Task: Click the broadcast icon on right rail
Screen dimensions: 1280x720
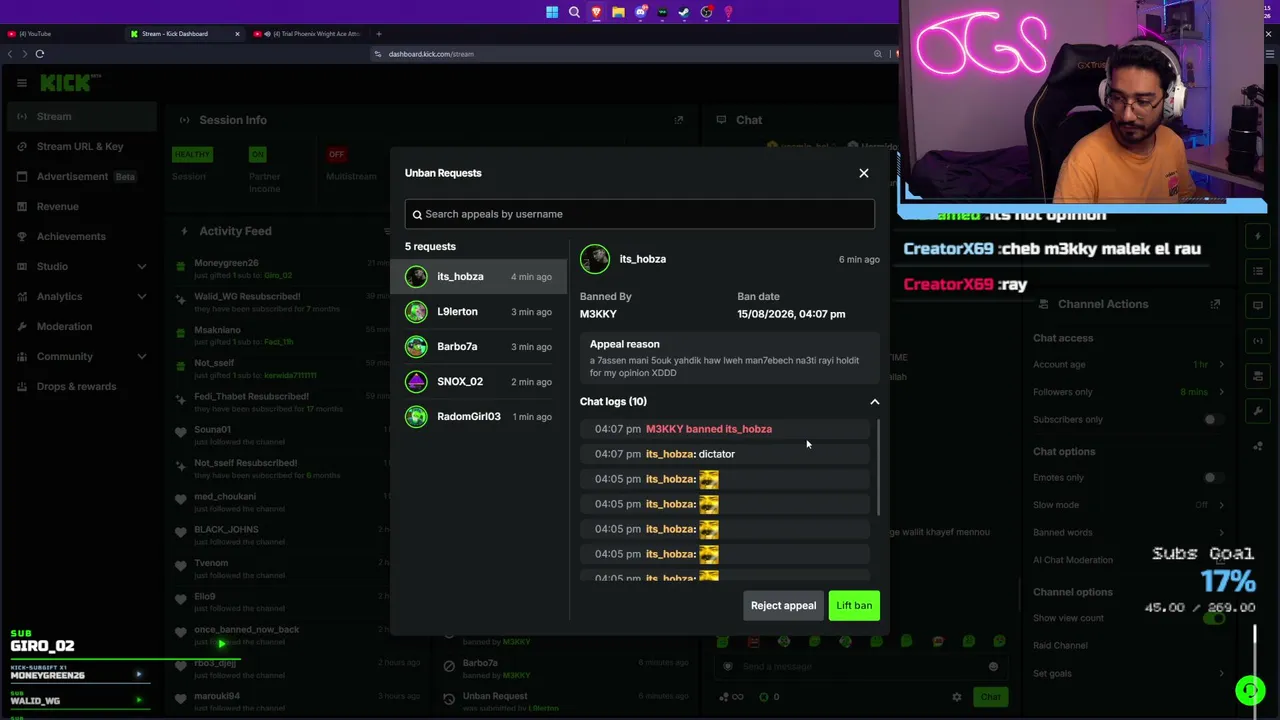Action: pos(1258,340)
